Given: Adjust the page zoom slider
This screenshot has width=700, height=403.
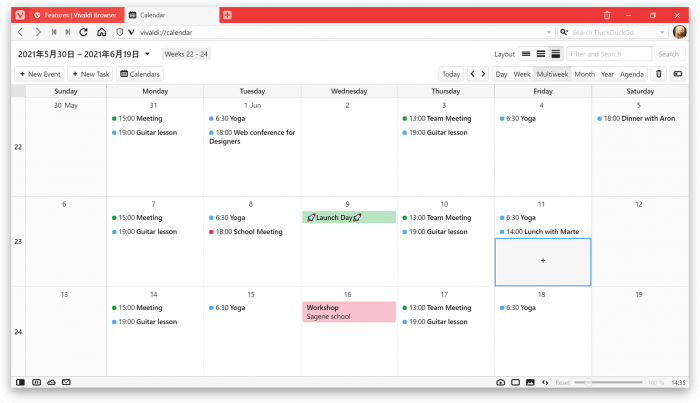Looking at the screenshot, I should coord(608,382).
